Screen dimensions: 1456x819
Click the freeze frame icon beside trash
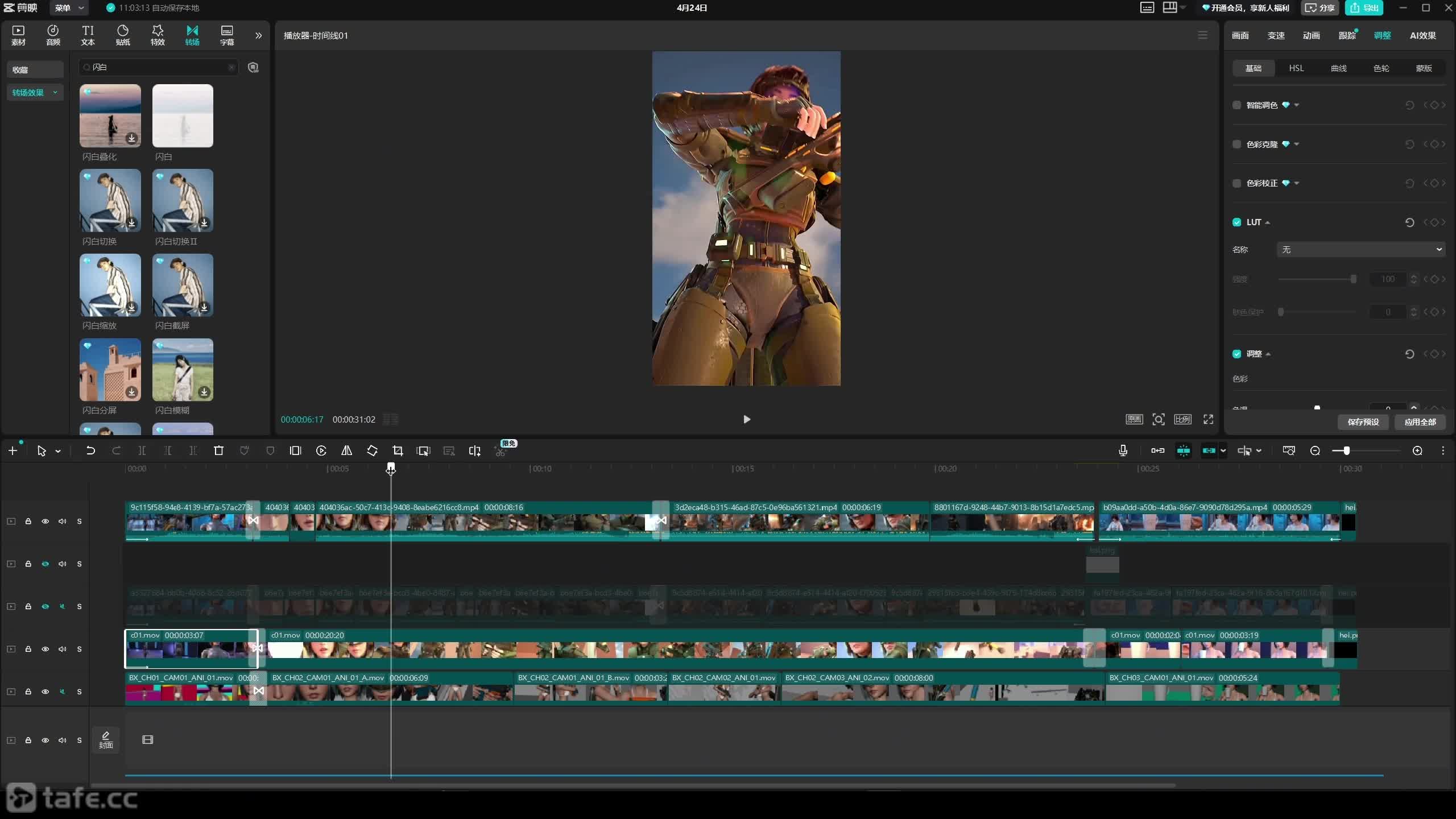pyautogui.click(x=295, y=450)
